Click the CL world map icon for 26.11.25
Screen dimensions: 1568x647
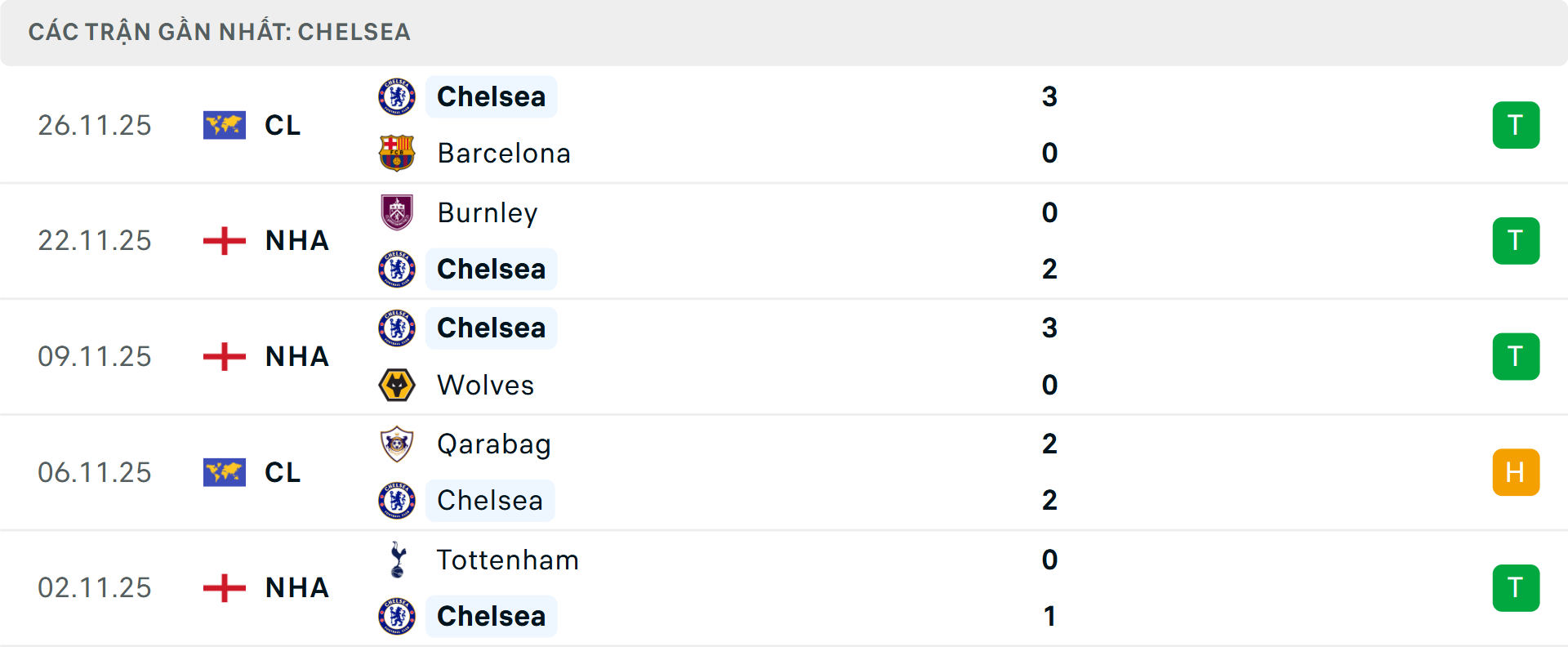pyautogui.click(x=224, y=125)
